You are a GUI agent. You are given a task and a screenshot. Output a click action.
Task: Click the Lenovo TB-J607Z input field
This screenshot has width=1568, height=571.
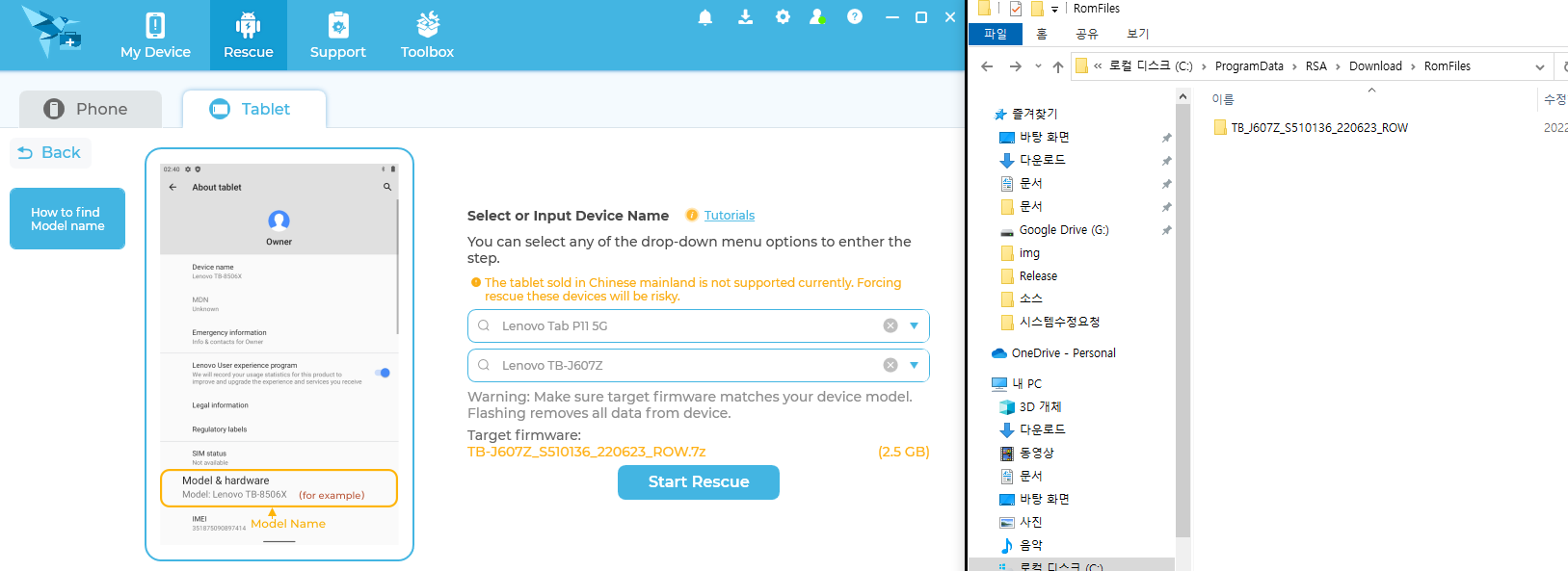coord(699,365)
